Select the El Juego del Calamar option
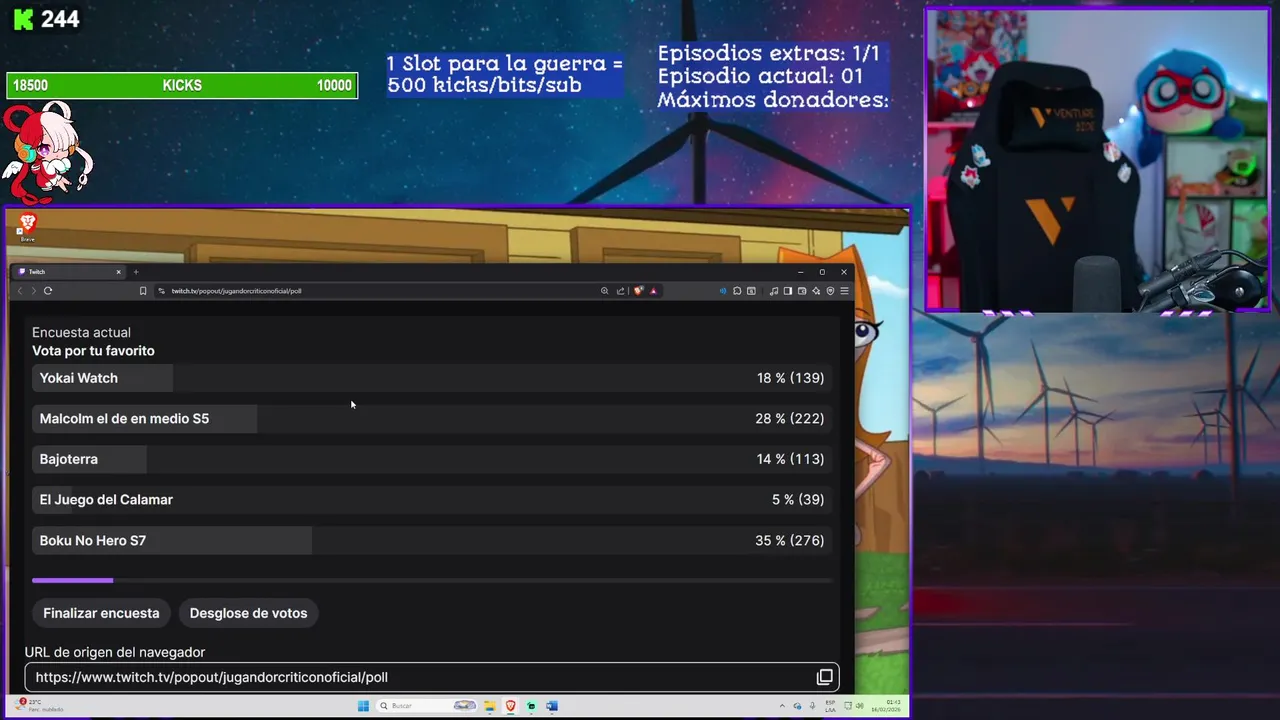1280x720 pixels. pyautogui.click(x=432, y=500)
